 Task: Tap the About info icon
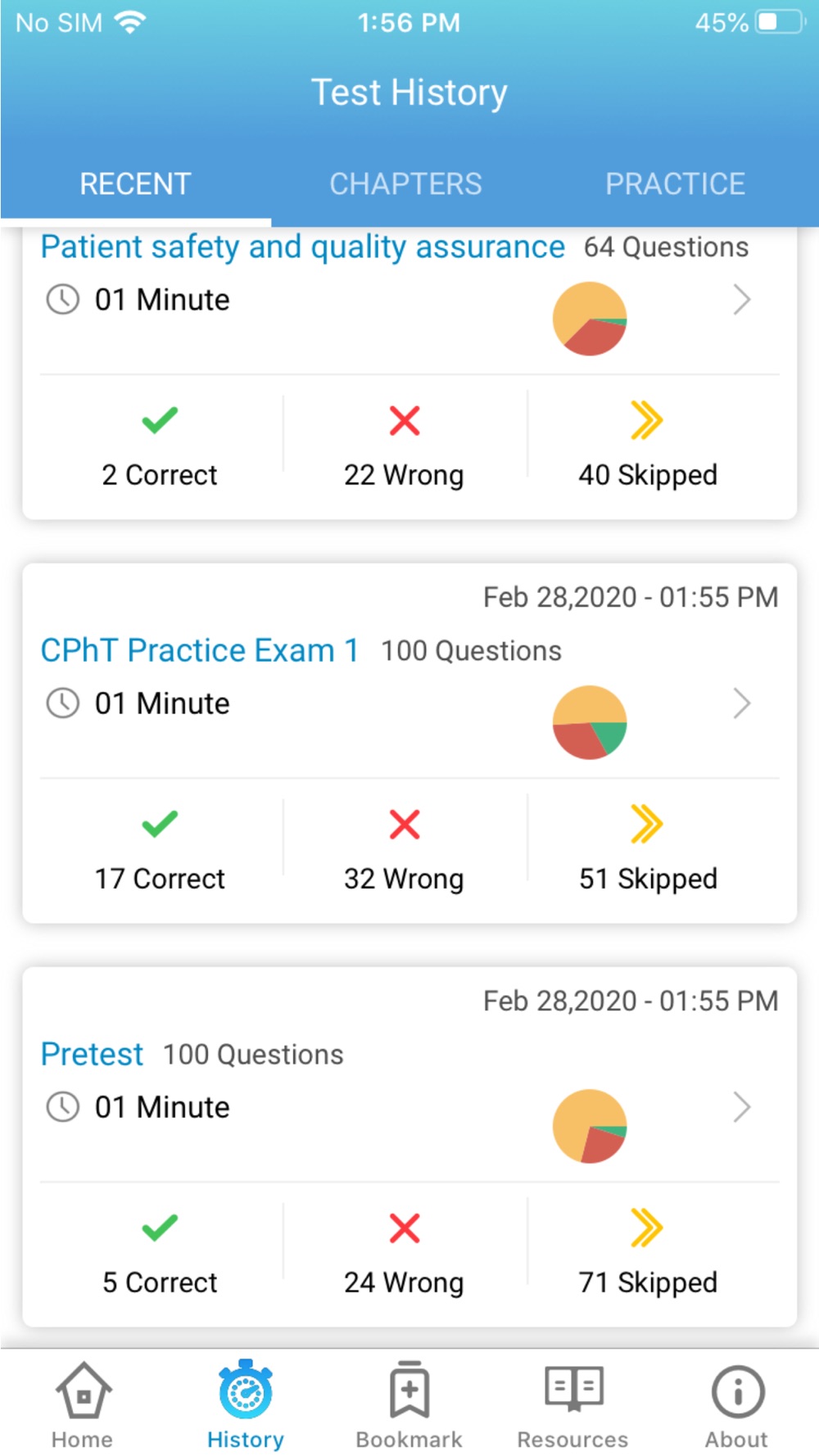tap(737, 1391)
